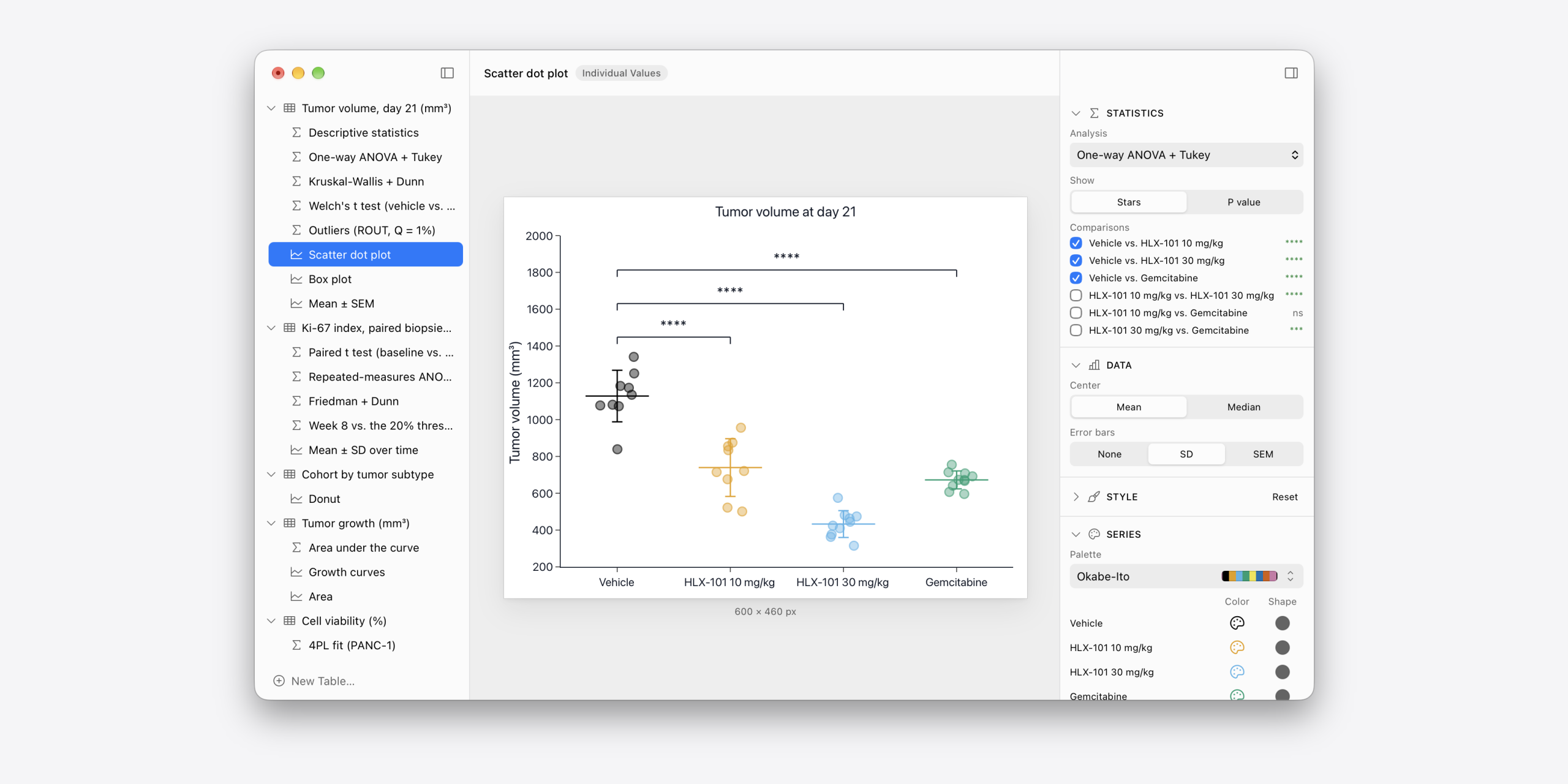Click the Statistics sigma section icon
The height and width of the screenshot is (784, 1568).
pos(1094,113)
